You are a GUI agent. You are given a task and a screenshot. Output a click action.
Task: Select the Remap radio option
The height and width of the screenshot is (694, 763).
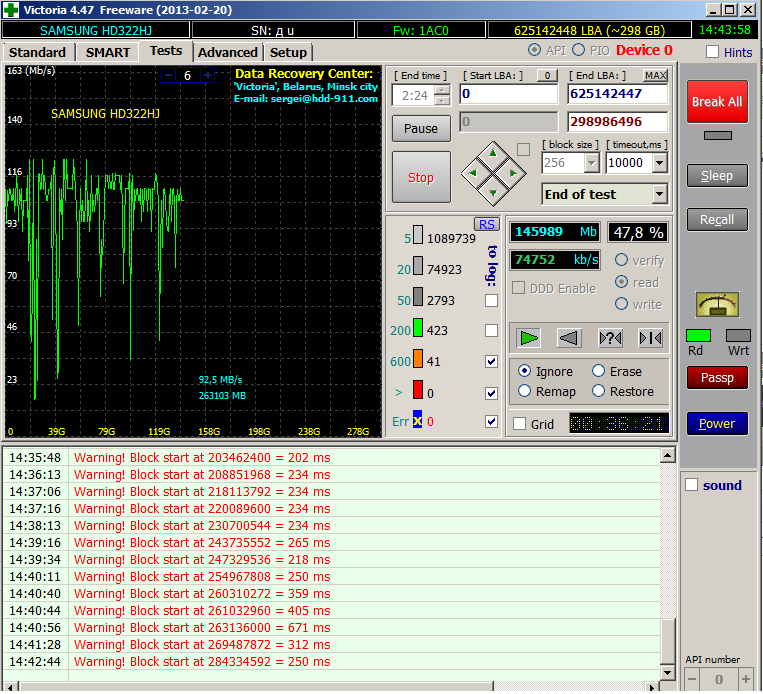click(x=524, y=391)
